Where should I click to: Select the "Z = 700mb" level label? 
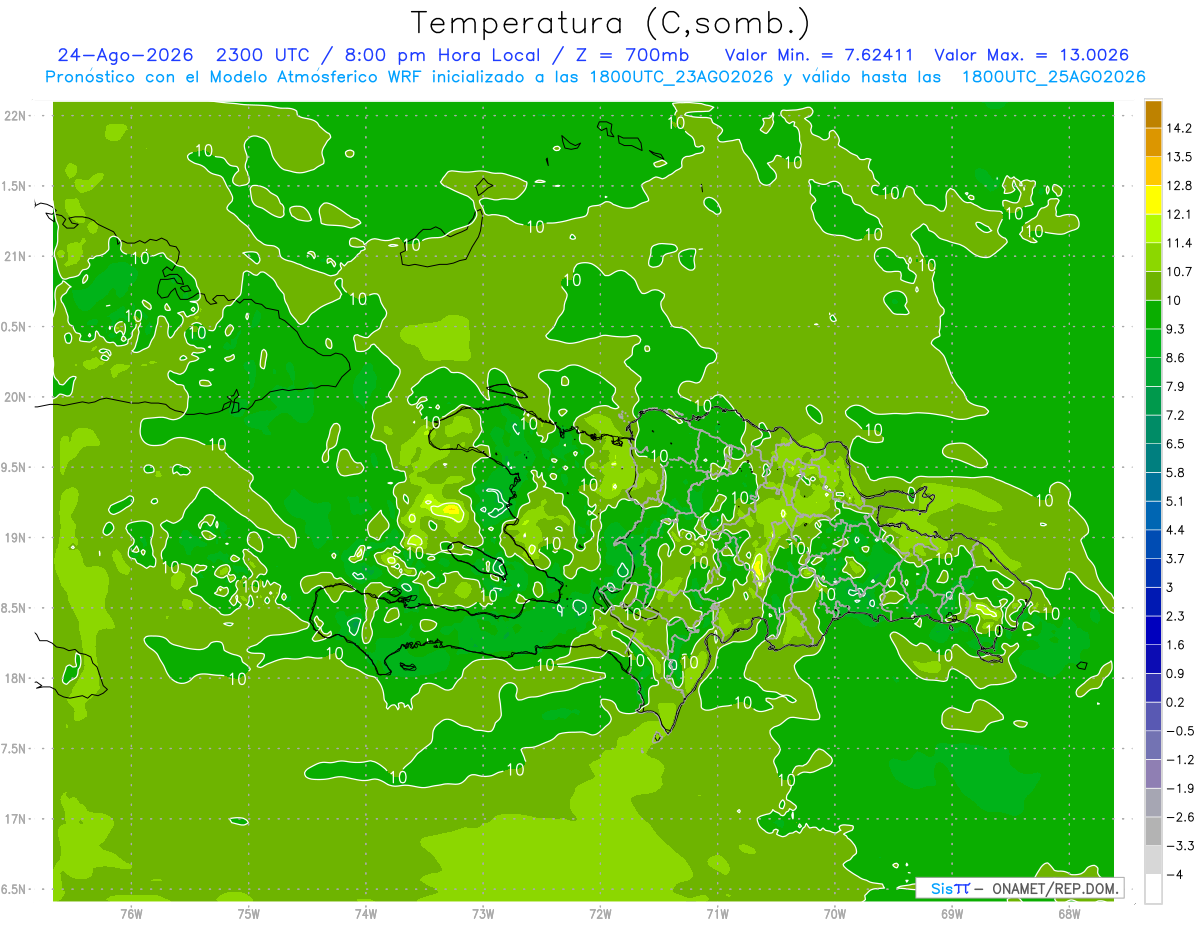632,55
